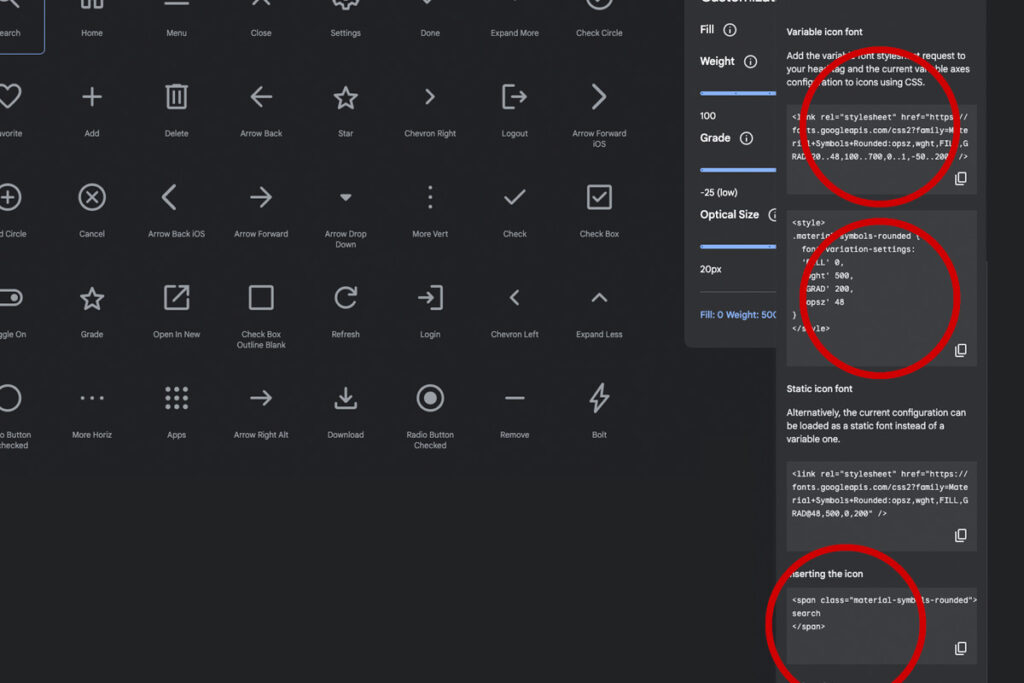Pick the Arrow Back iOS icon
This screenshot has width=1024, height=683.
169,197
